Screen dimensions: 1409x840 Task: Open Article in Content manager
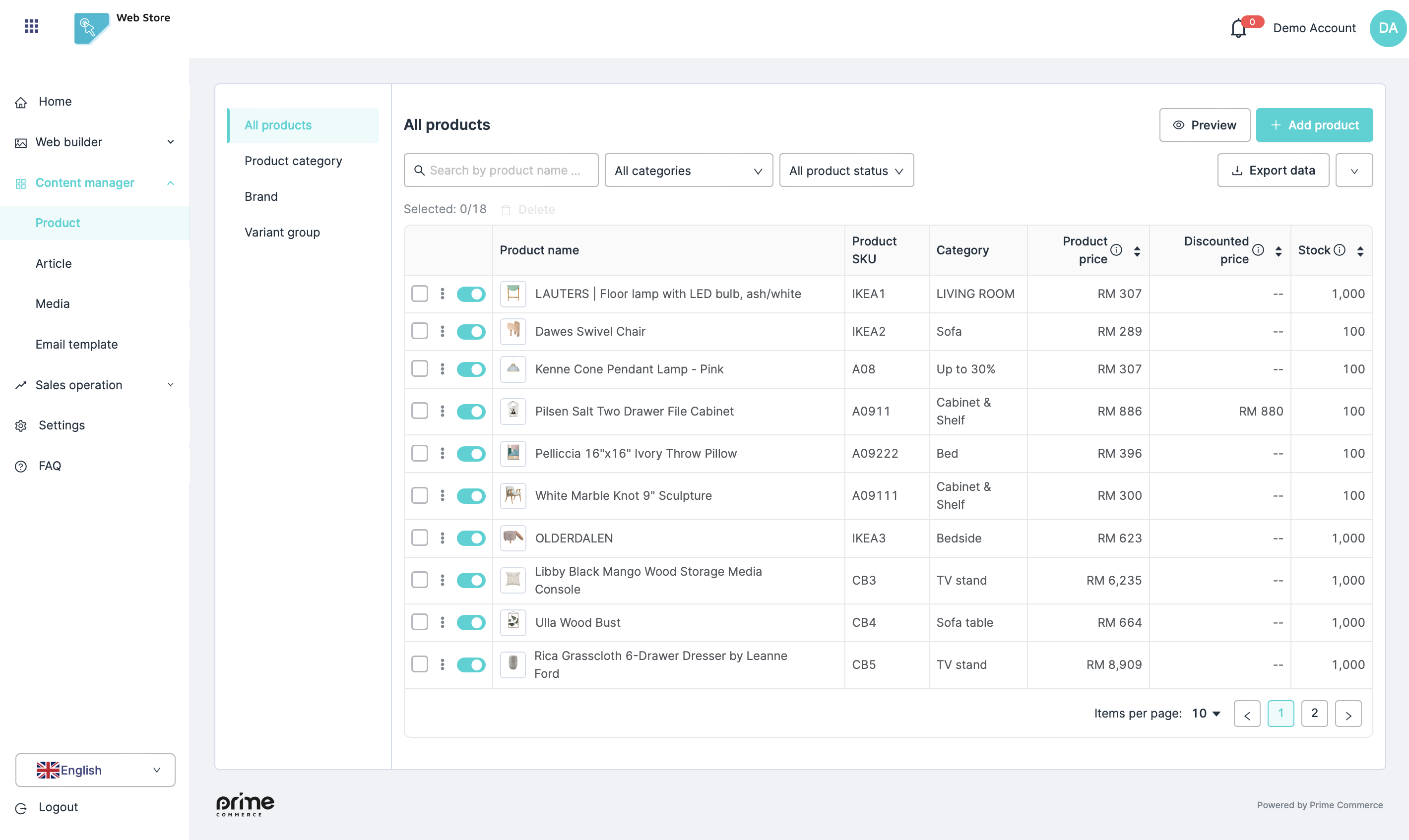(x=53, y=263)
